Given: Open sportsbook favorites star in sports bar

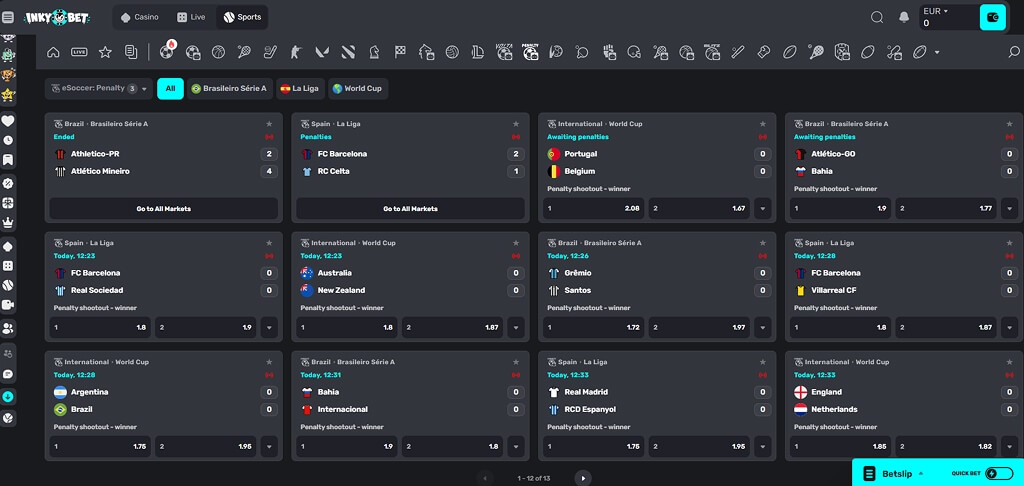Looking at the screenshot, I should pos(105,52).
